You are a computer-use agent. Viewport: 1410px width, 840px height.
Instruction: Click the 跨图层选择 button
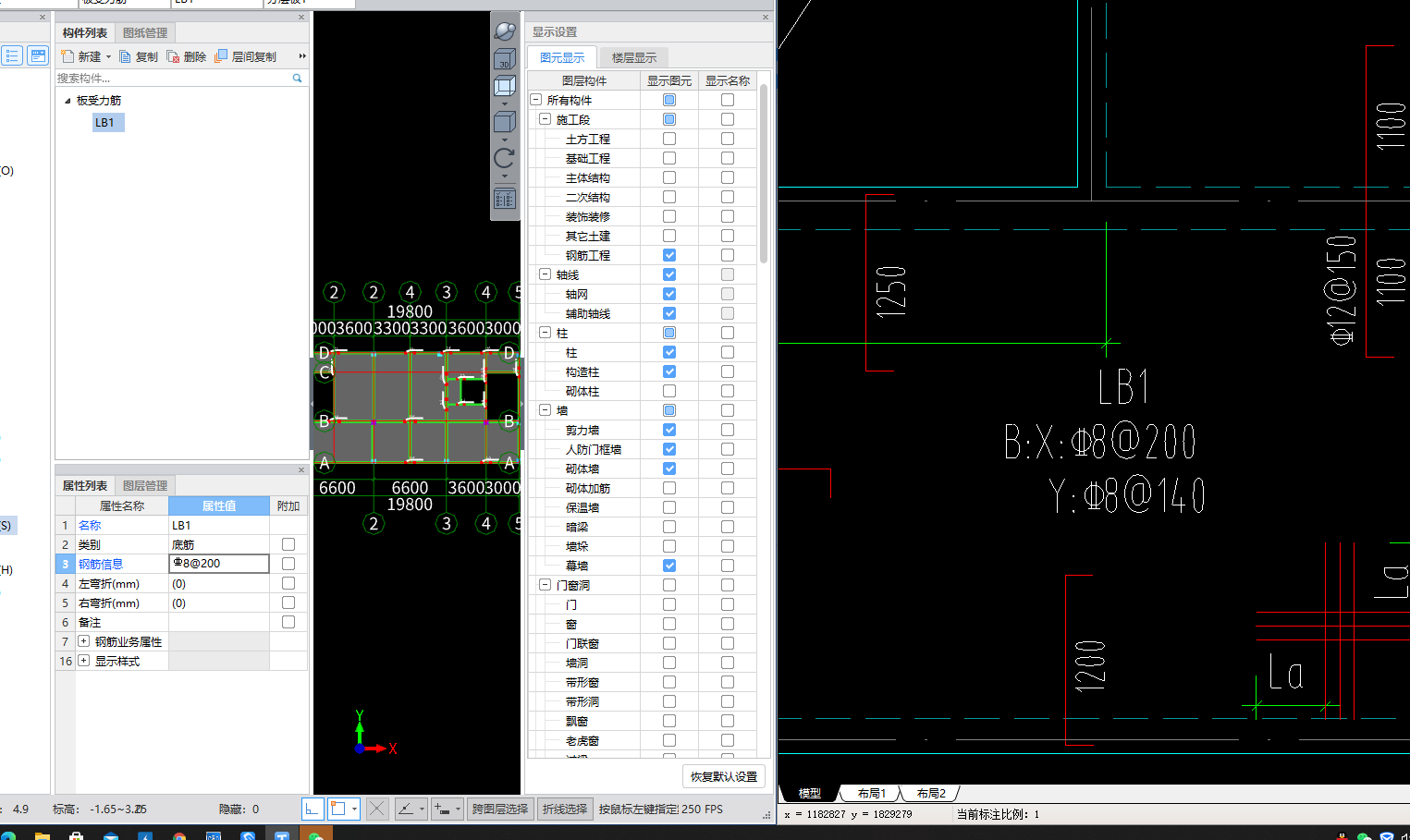tap(500, 809)
